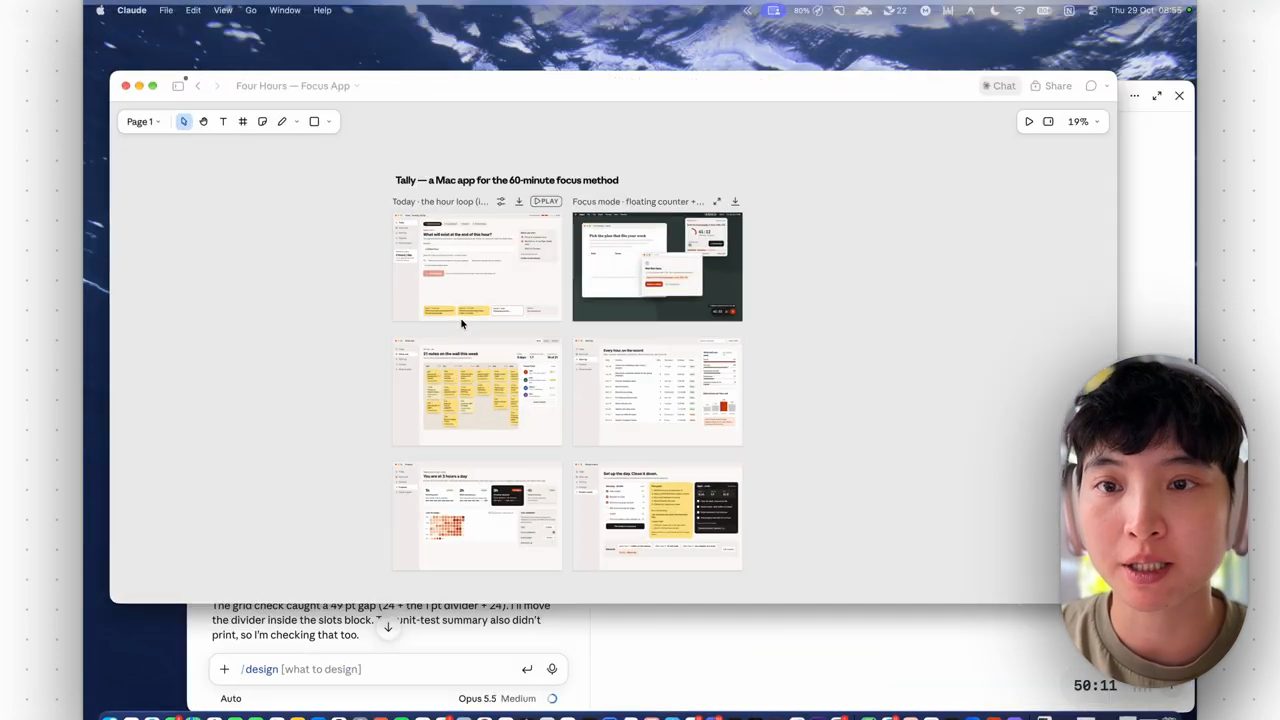Click the microphone dictation icon

[552, 669]
